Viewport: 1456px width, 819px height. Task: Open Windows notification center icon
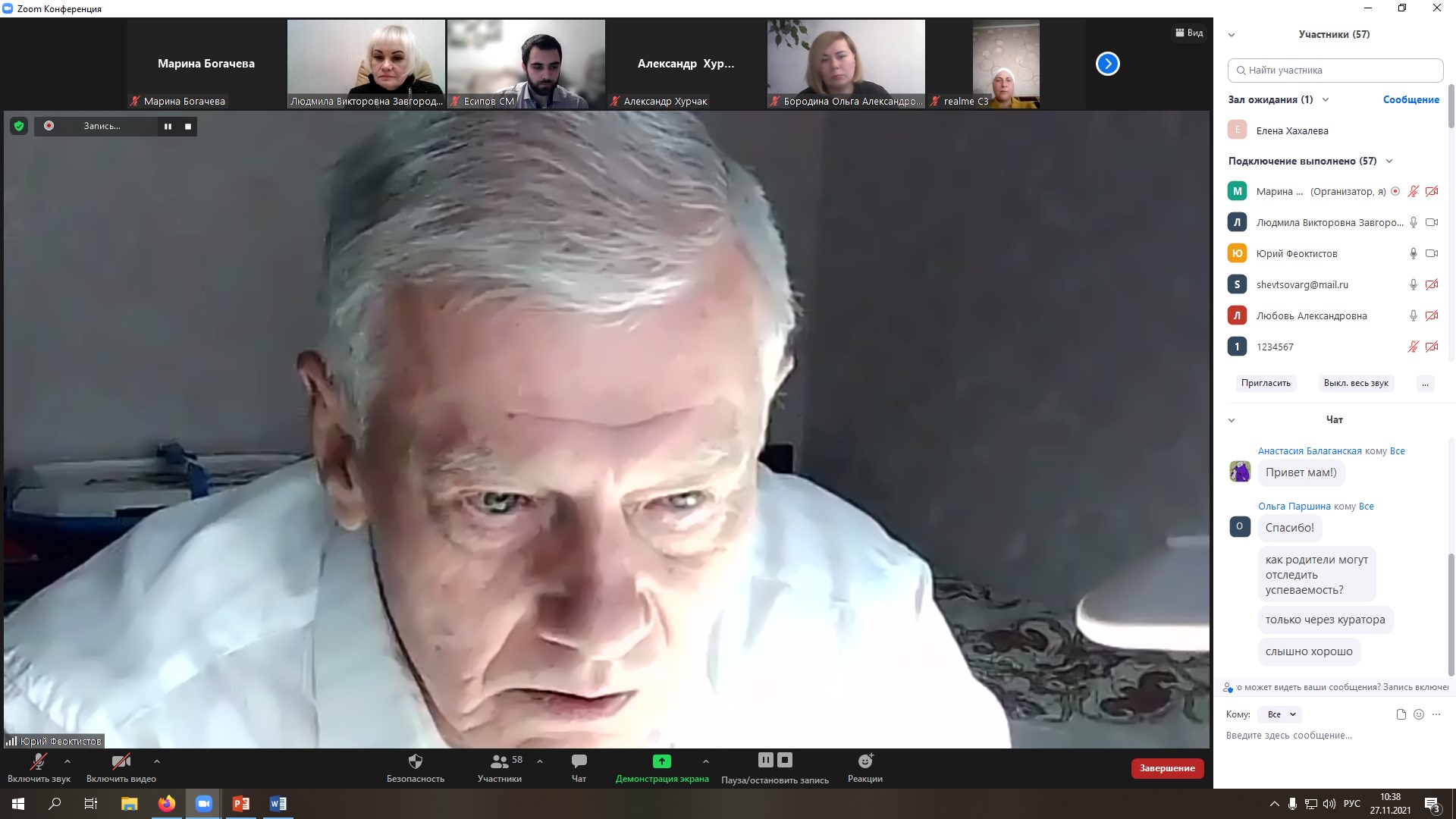click(1432, 804)
